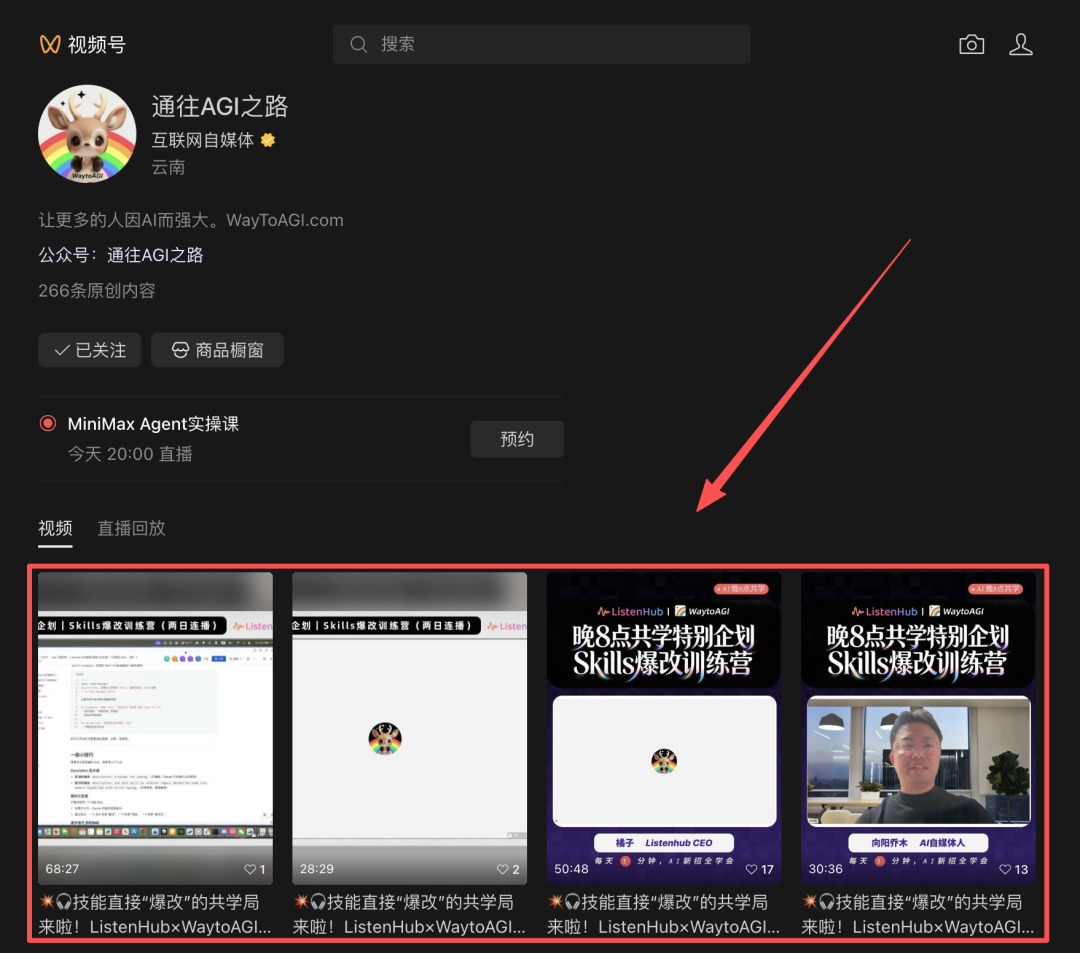Open the 28:29 video thumbnail

pos(409,714)
